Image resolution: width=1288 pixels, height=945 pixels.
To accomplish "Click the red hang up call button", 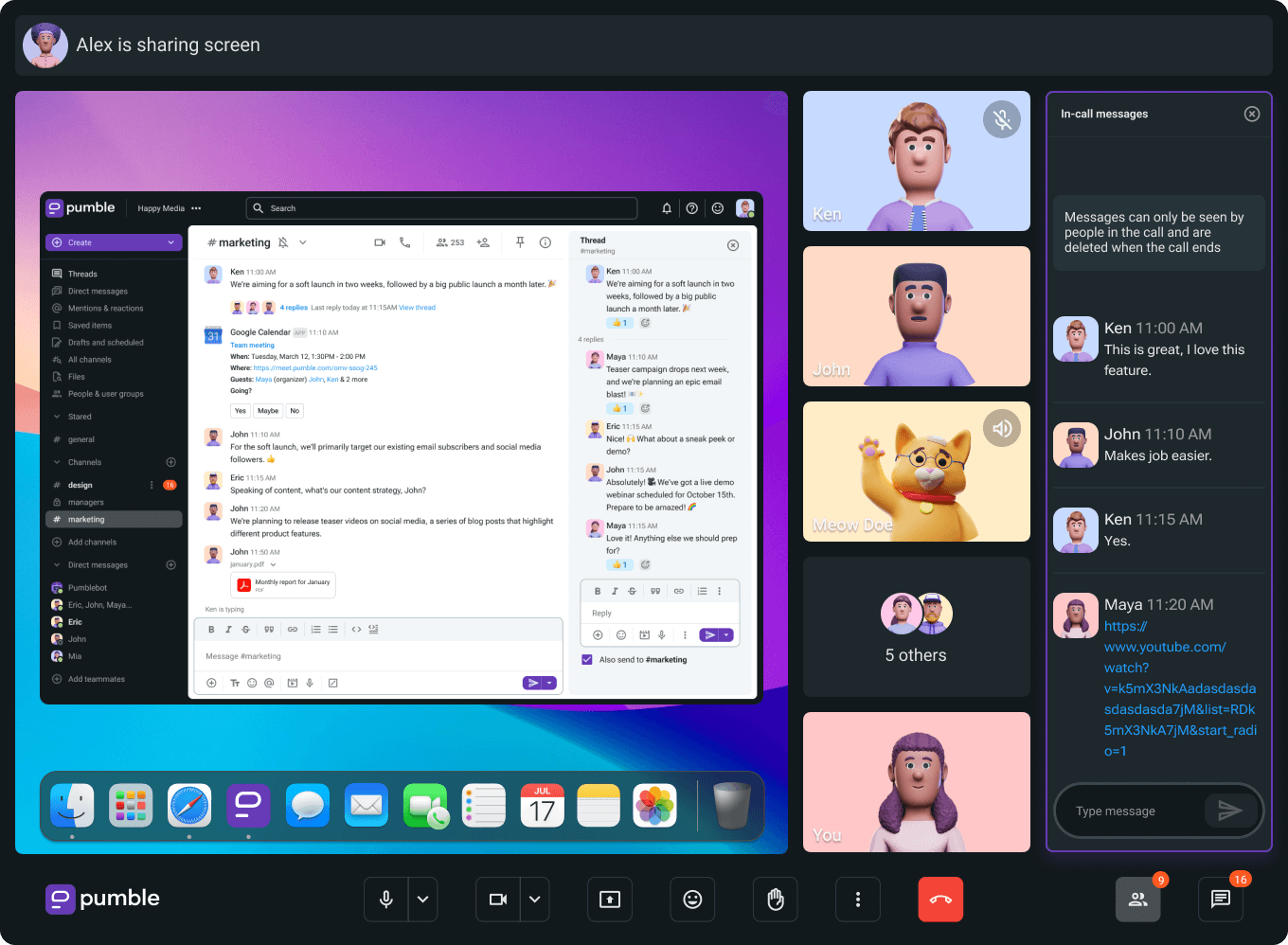I will (x=940, y=899).
